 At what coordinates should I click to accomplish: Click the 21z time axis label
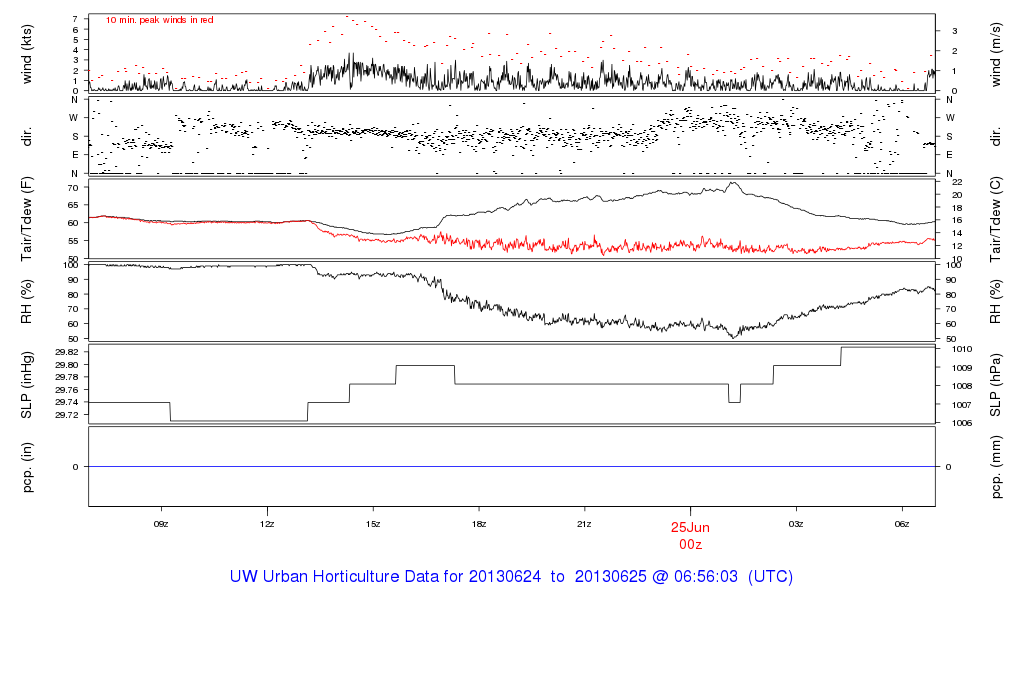pos(584,524)
